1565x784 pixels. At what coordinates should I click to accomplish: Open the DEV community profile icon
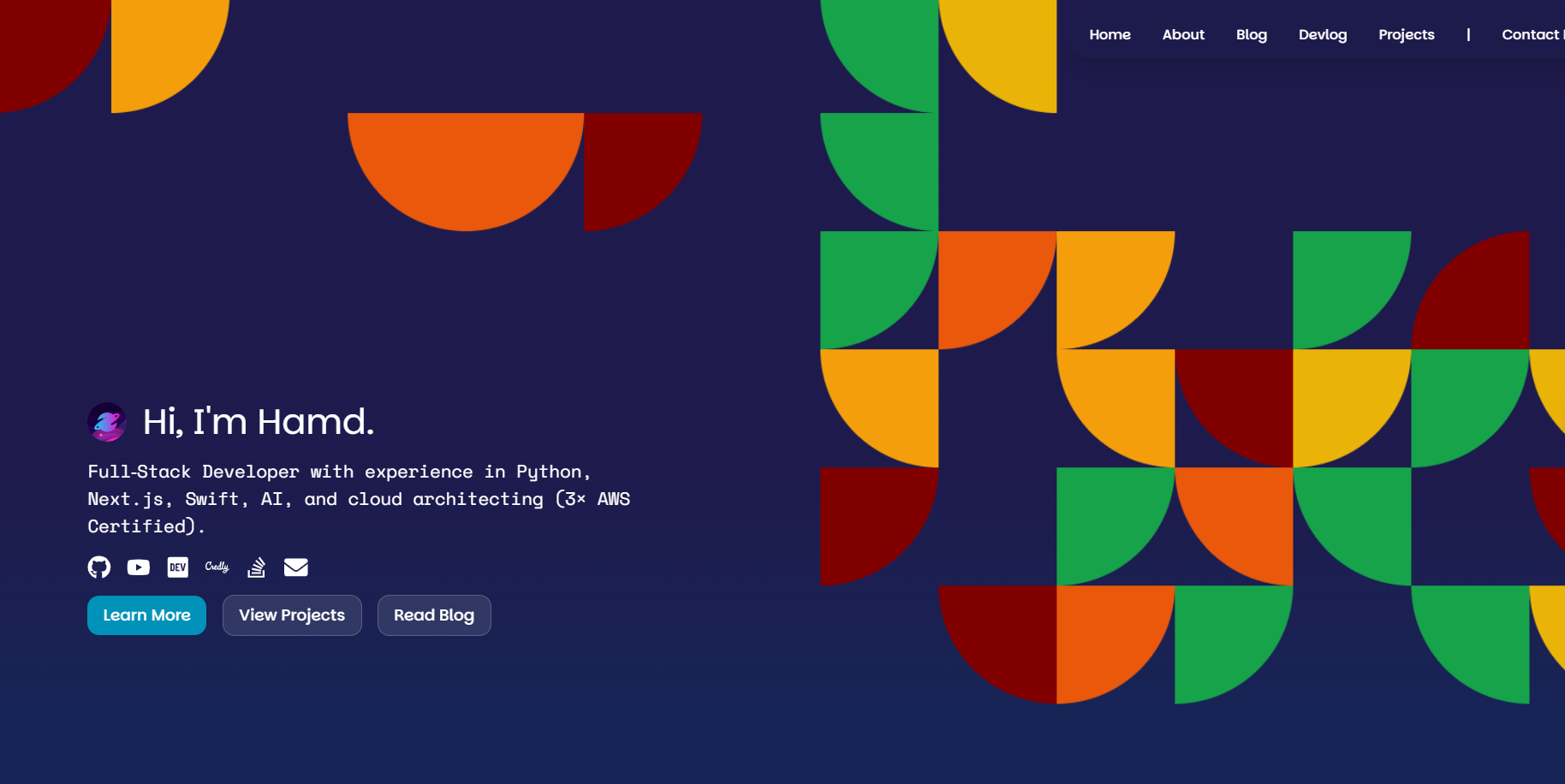coord(177,567)
